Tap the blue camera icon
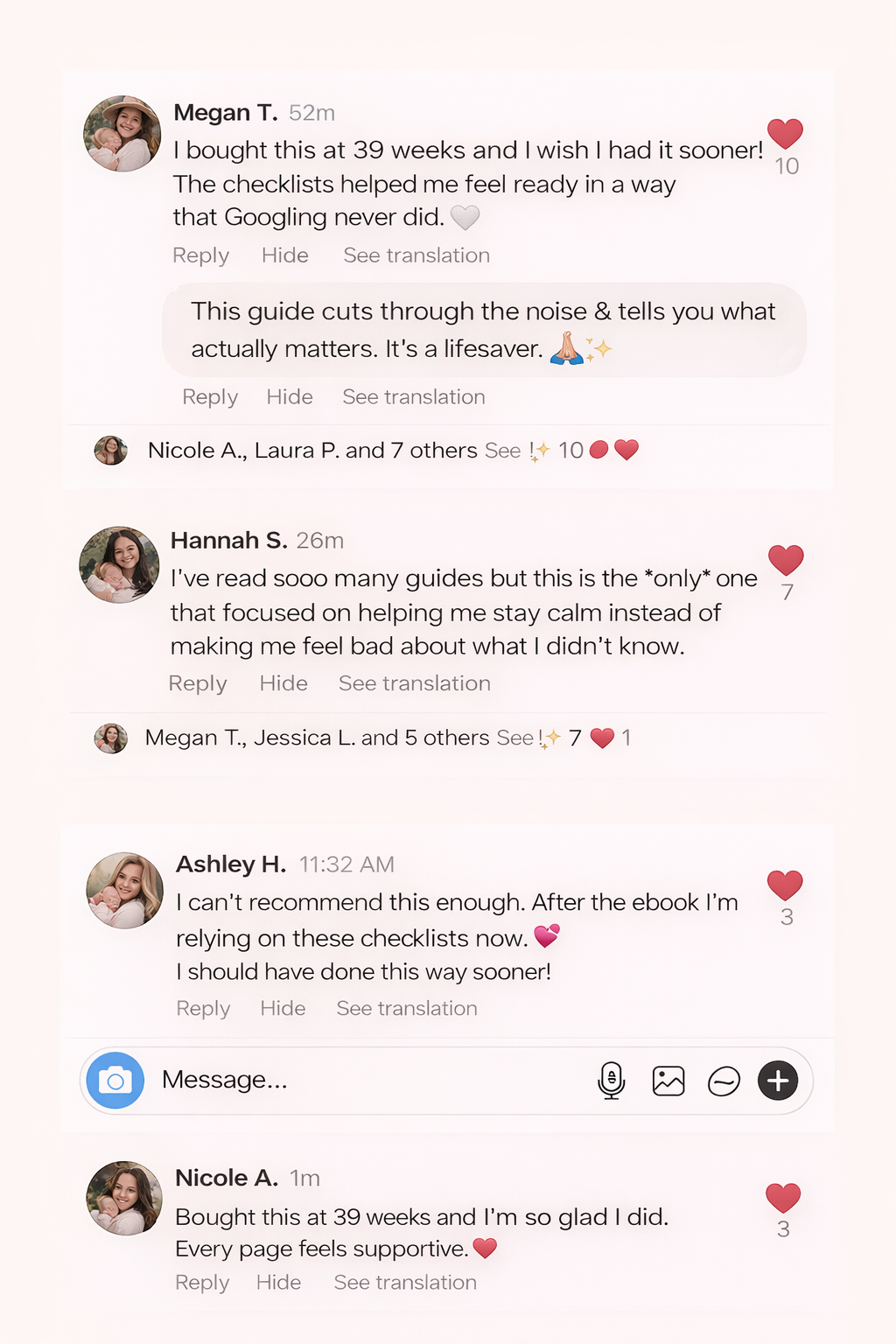Screen dimensions: 896x1344 tap(115, 1081)
